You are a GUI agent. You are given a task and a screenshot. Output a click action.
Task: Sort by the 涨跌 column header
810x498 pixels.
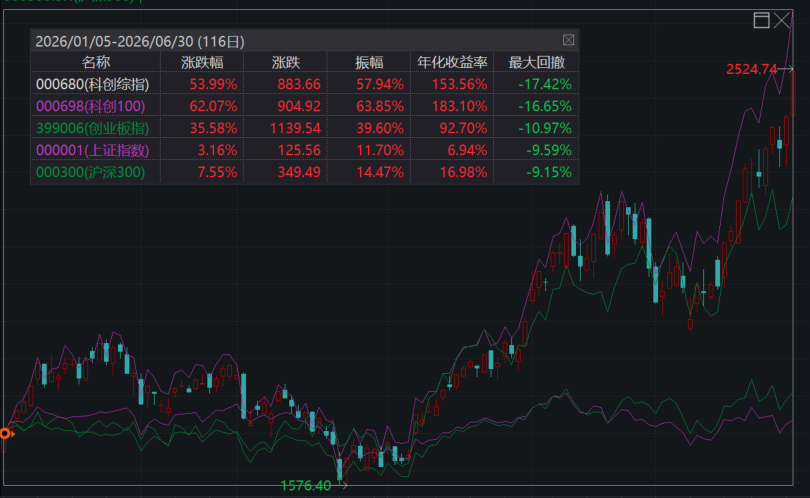pyautogui.click(x=286, y=63)
